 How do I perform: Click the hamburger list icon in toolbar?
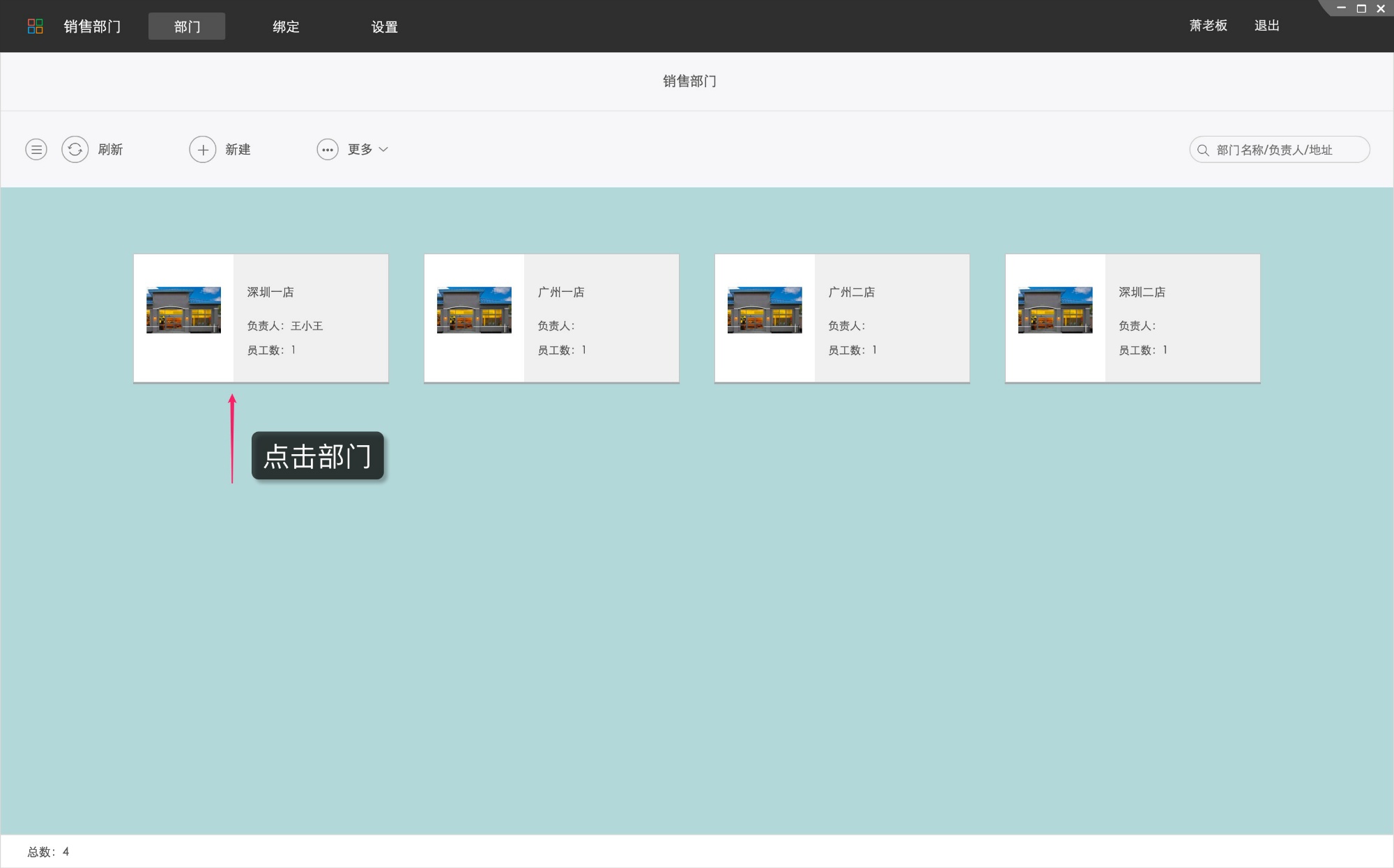[36, 149]
